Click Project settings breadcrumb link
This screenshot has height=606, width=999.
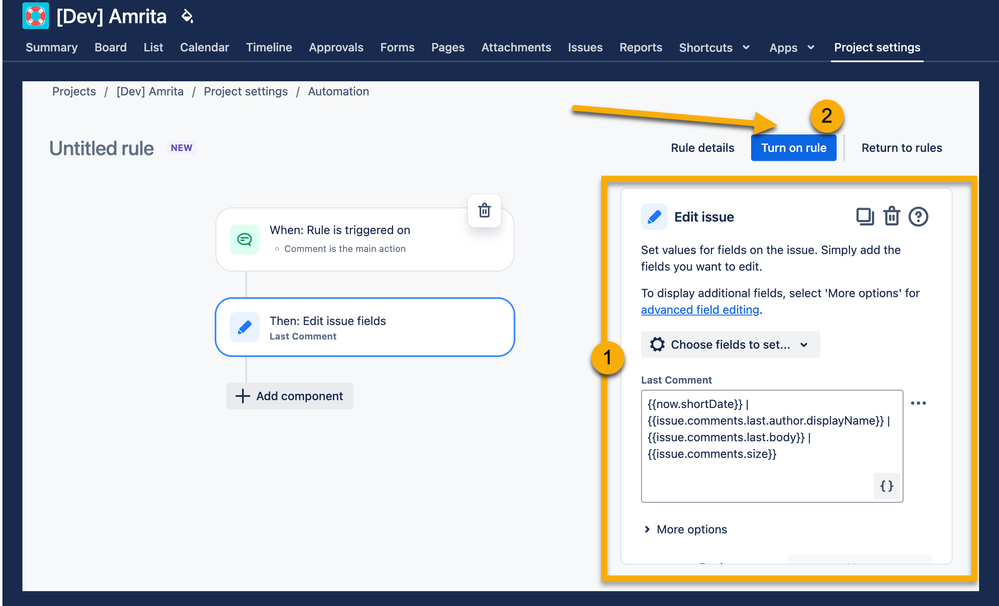pyautogui.click(x=245, y=91)
